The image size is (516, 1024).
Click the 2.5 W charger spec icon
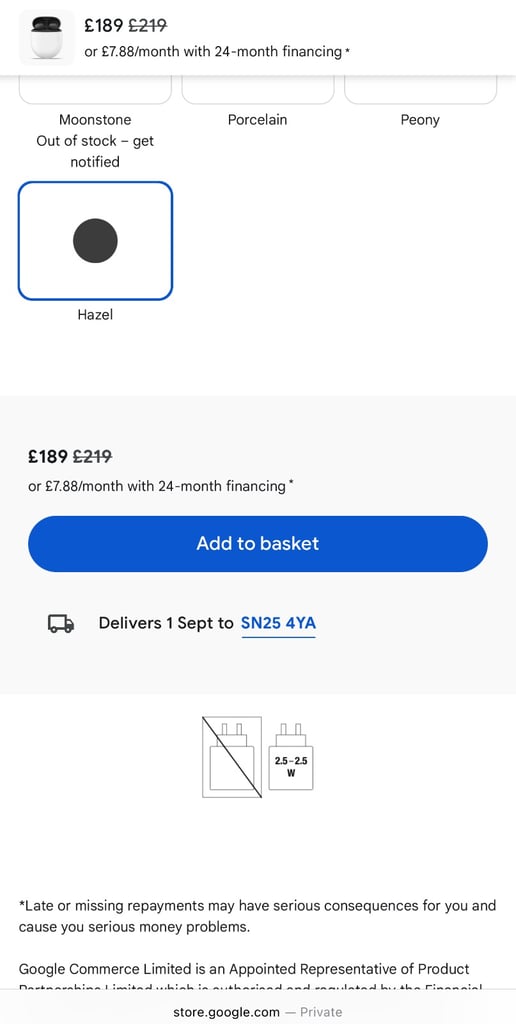point(291,756)
